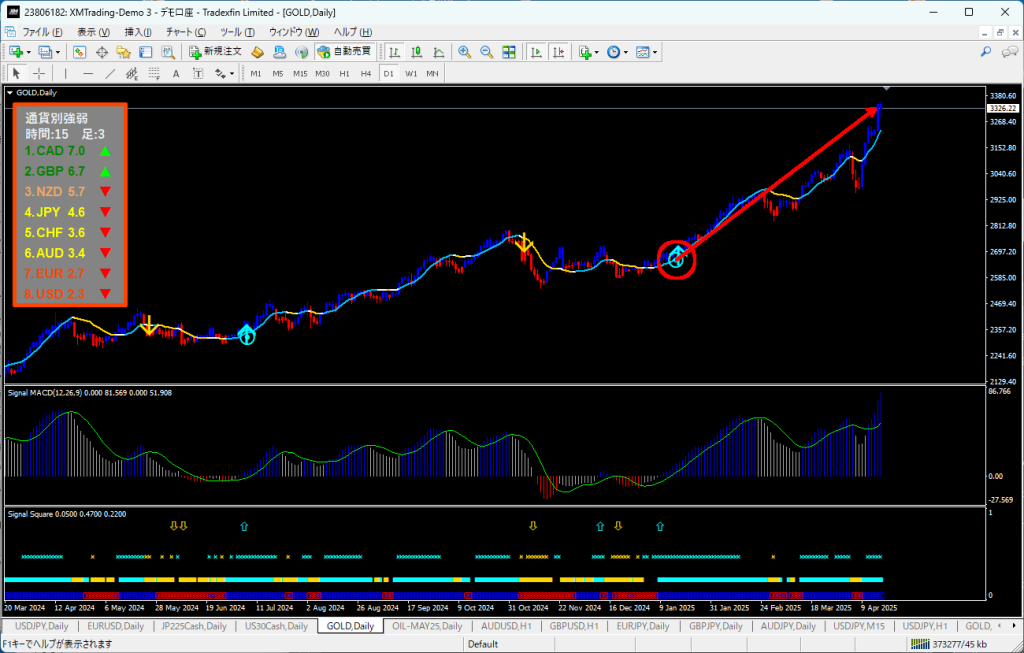This screenshot has height=653, width=1024.
Task: Switch to the USDJPY,Daily chart tab
Action: click(x=41, y=626)
